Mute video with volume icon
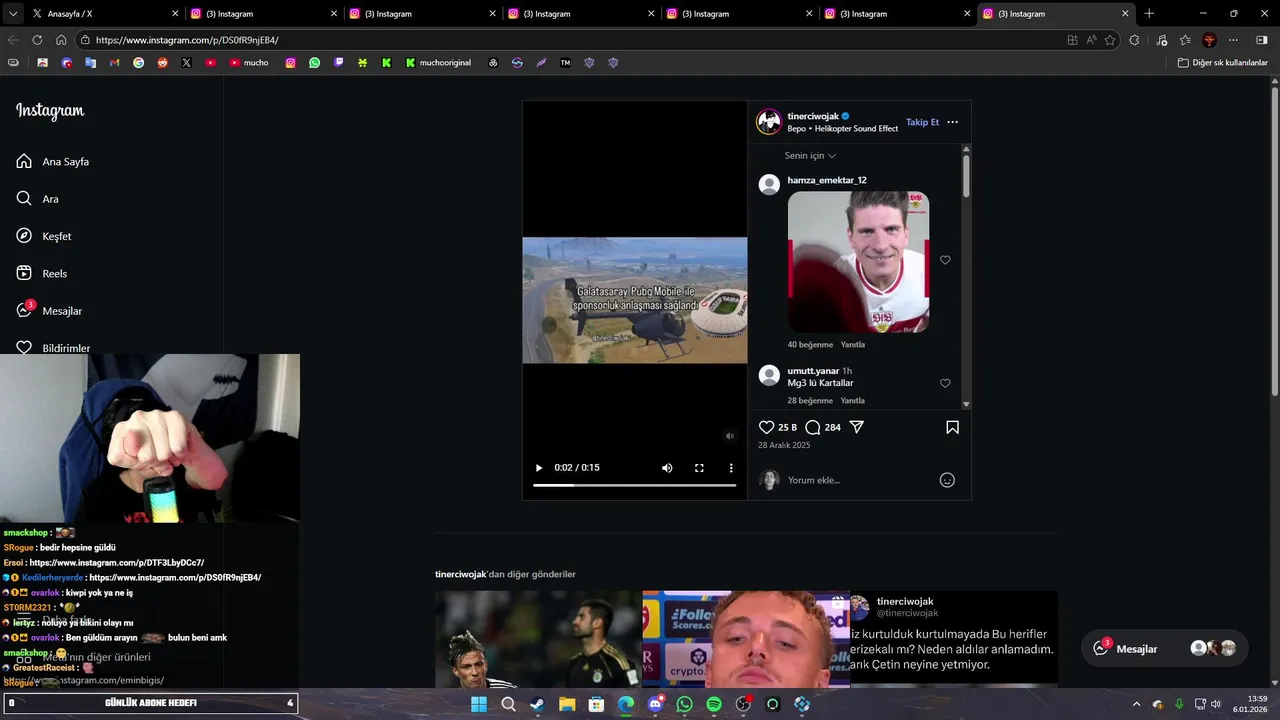 [667, 468]
